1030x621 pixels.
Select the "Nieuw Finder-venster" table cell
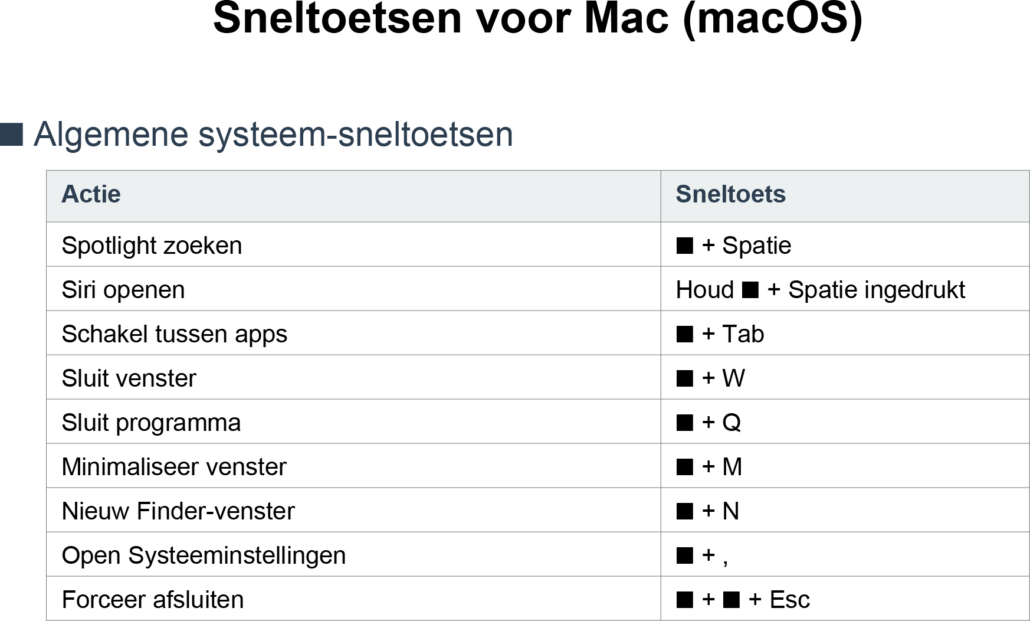[x=178, y=511]
